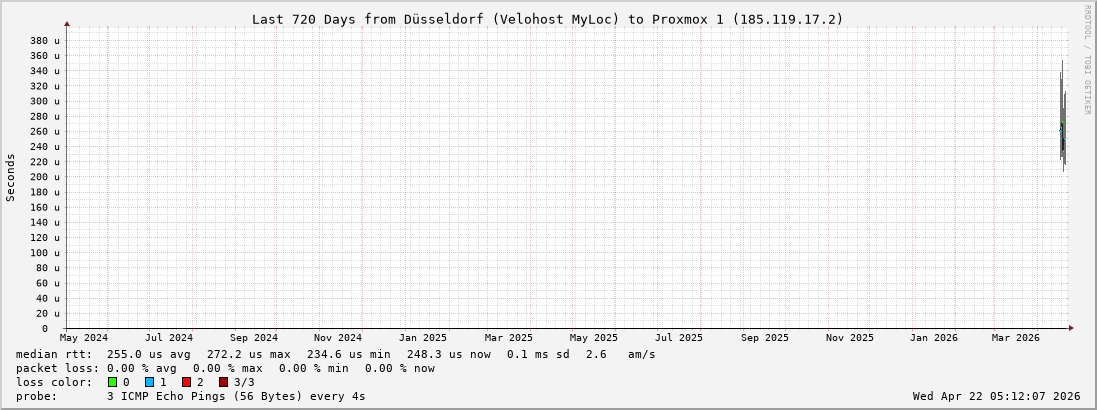Click the "Seconds" y-axis label
Image resolution: width=1097 pixels, height=410 pixels.
pos(11,177)
